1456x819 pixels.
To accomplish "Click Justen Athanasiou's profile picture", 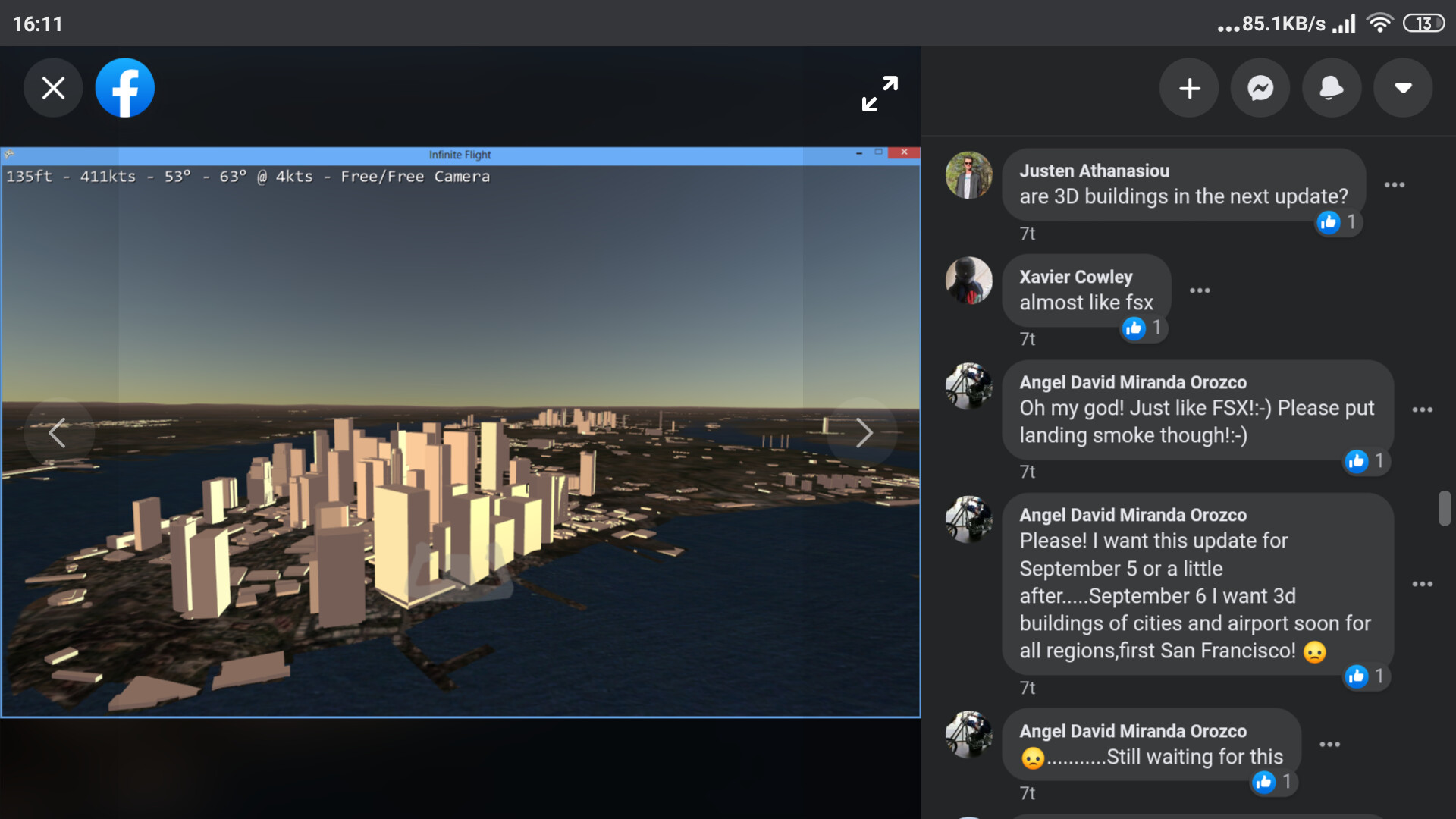I will [x=968, y=175].
